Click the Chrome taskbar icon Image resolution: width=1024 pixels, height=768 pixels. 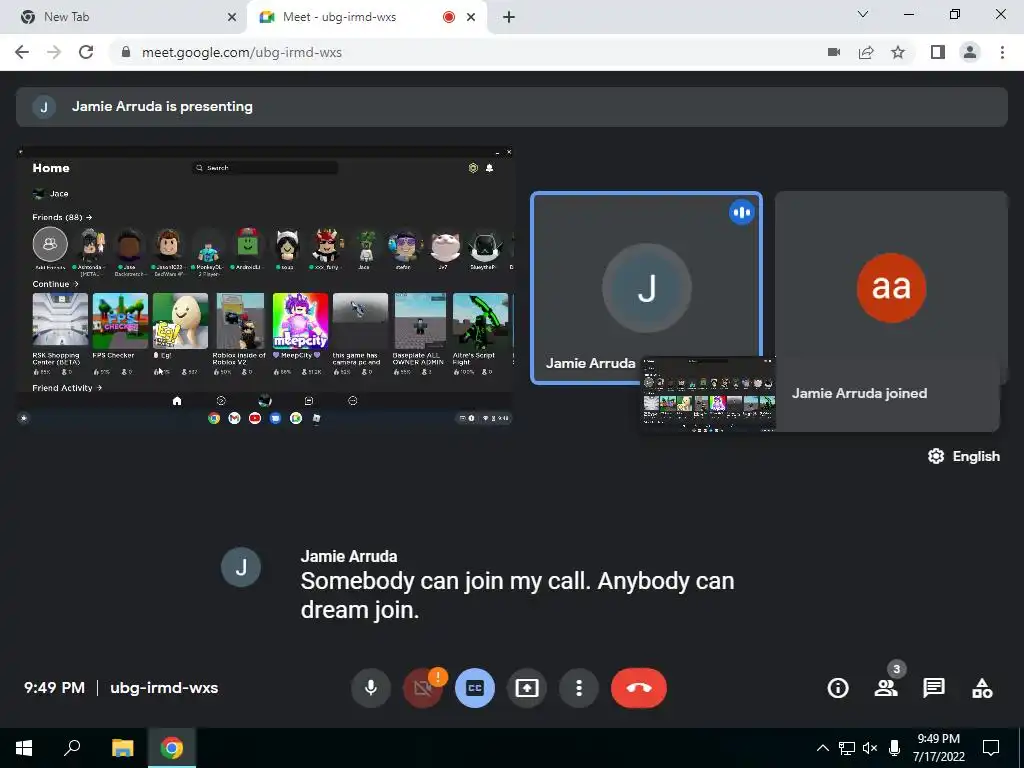172,748
